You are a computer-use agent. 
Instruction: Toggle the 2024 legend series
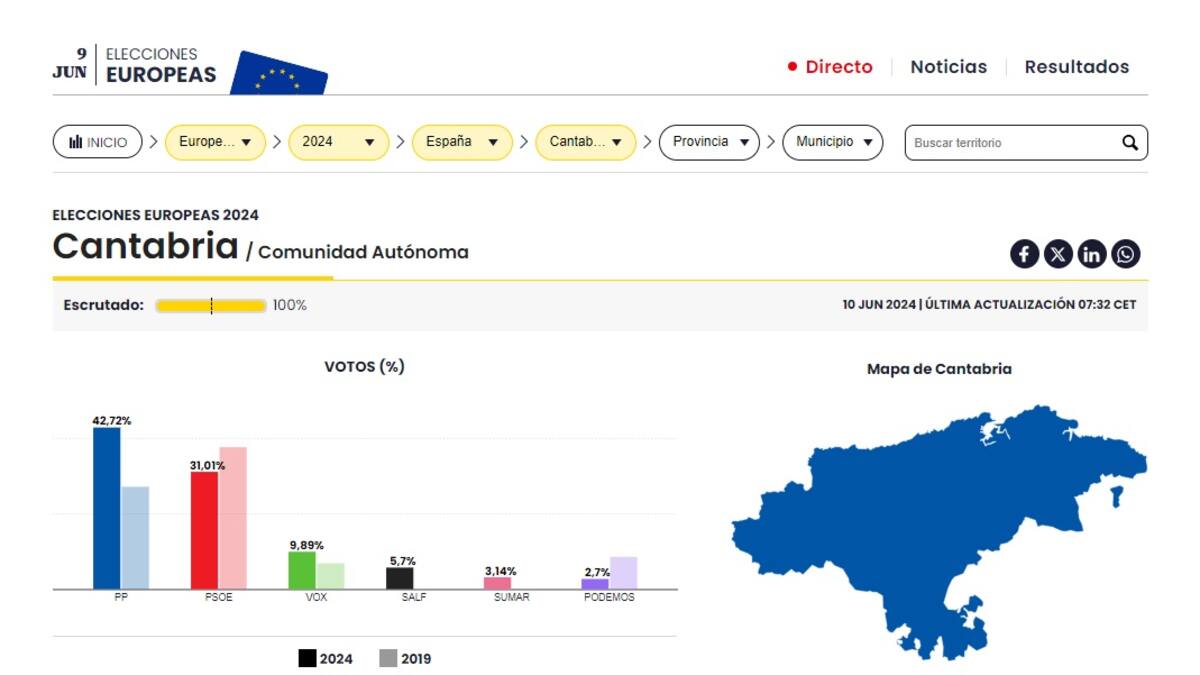[x=325, y=659]
